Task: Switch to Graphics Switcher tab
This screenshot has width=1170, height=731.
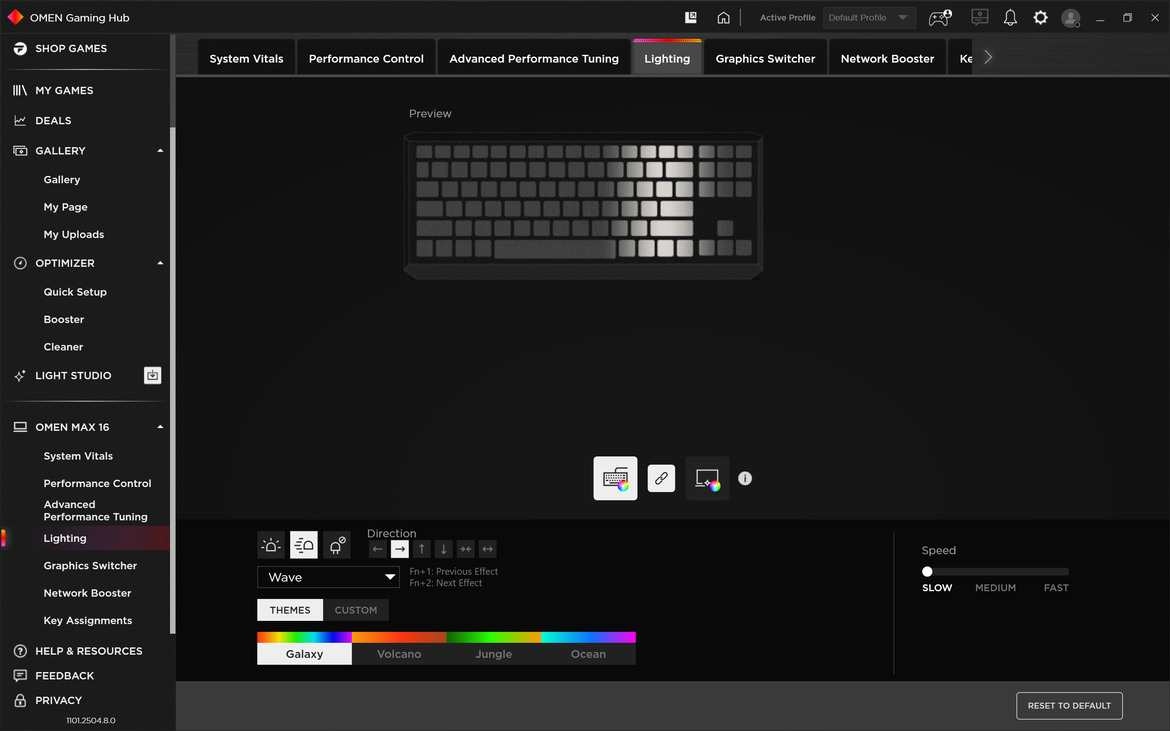Action: click(766, 58)
